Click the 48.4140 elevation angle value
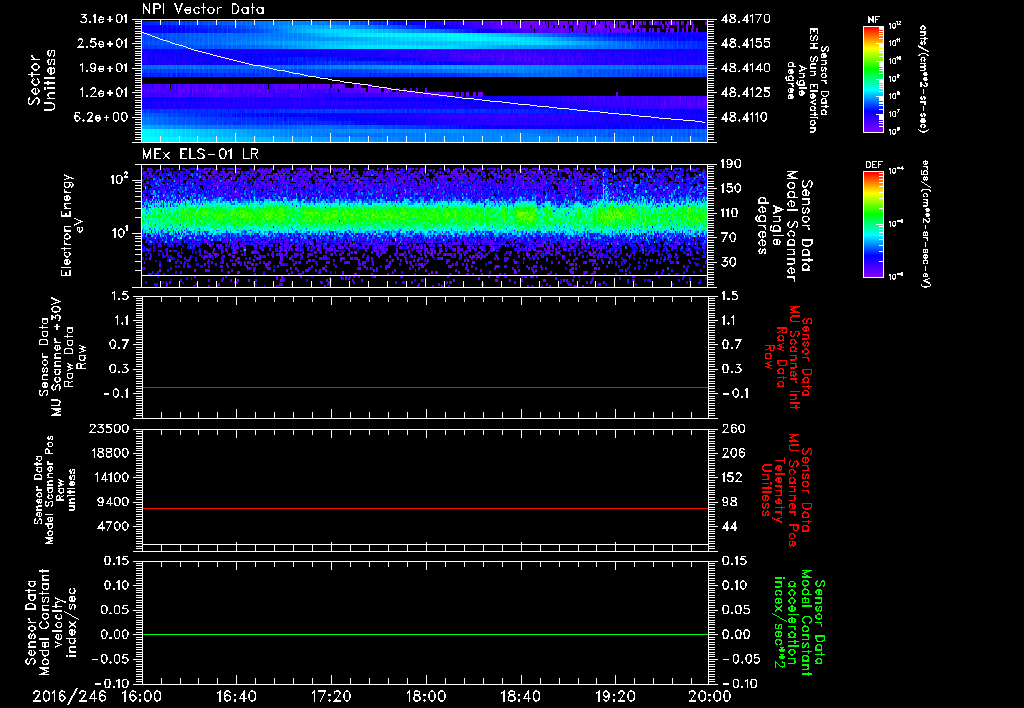This screenshot has width=1024, height=708. (746, 68)
